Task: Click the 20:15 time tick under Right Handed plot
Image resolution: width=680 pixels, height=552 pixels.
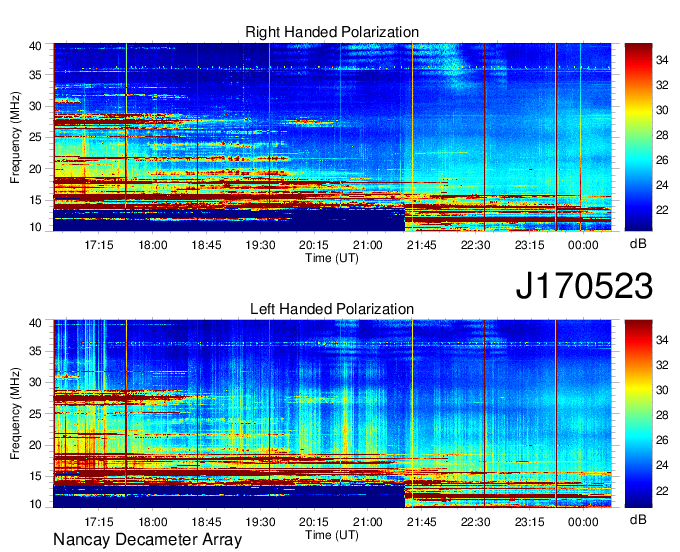Action: click(314, 245)
